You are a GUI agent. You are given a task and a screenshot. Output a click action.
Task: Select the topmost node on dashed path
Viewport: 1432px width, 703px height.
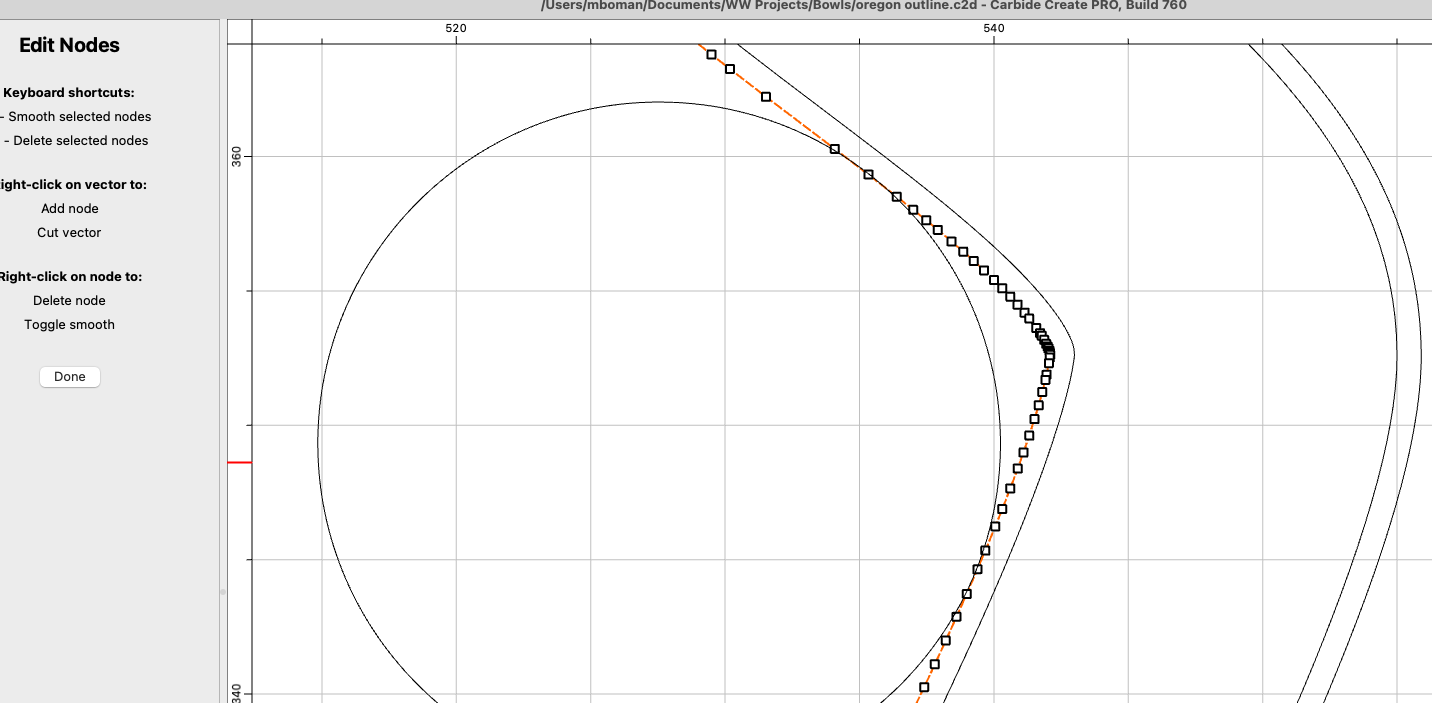click(712, 54)
